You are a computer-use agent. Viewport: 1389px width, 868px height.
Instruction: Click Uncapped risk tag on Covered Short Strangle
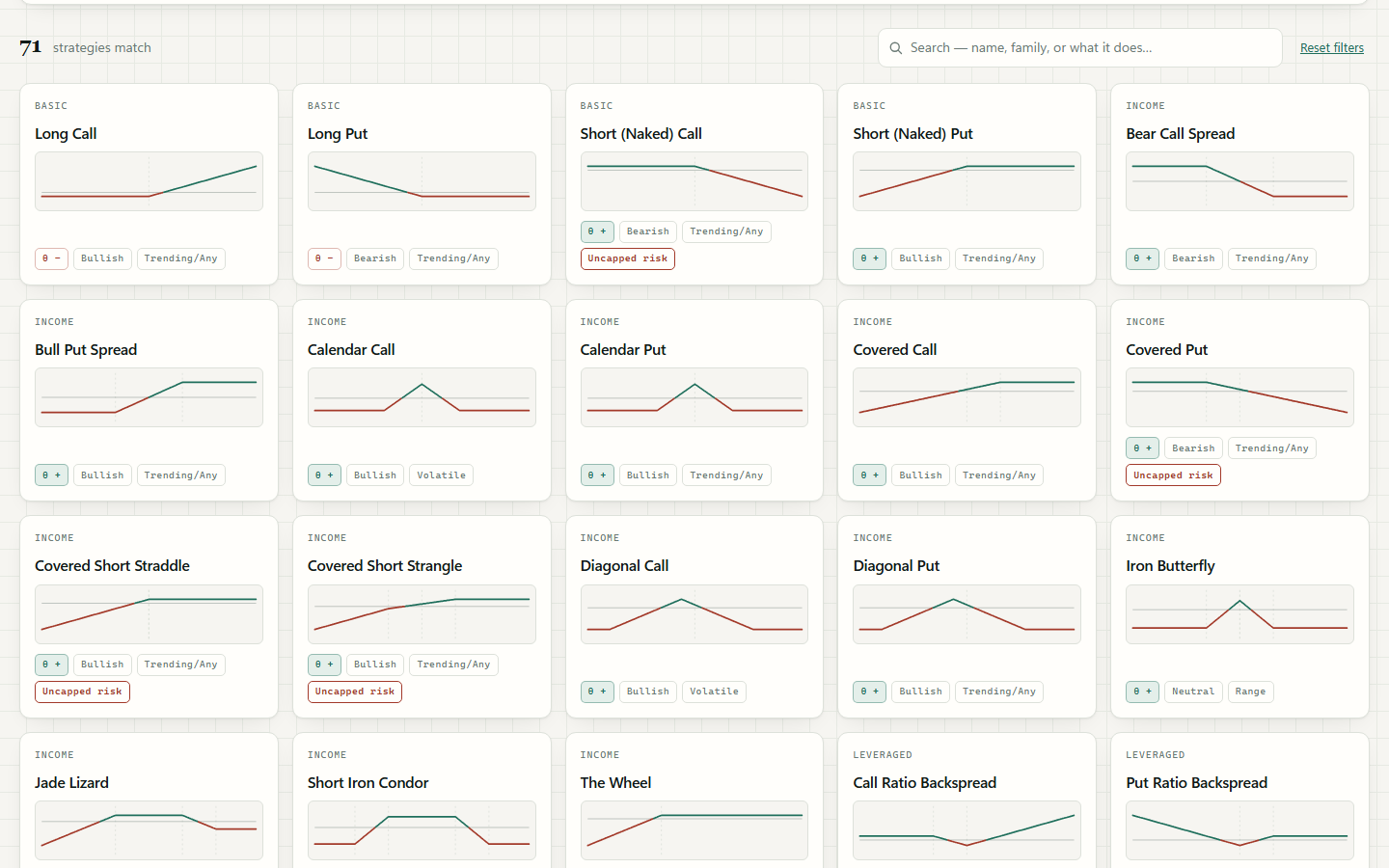(x=354, y=692)
